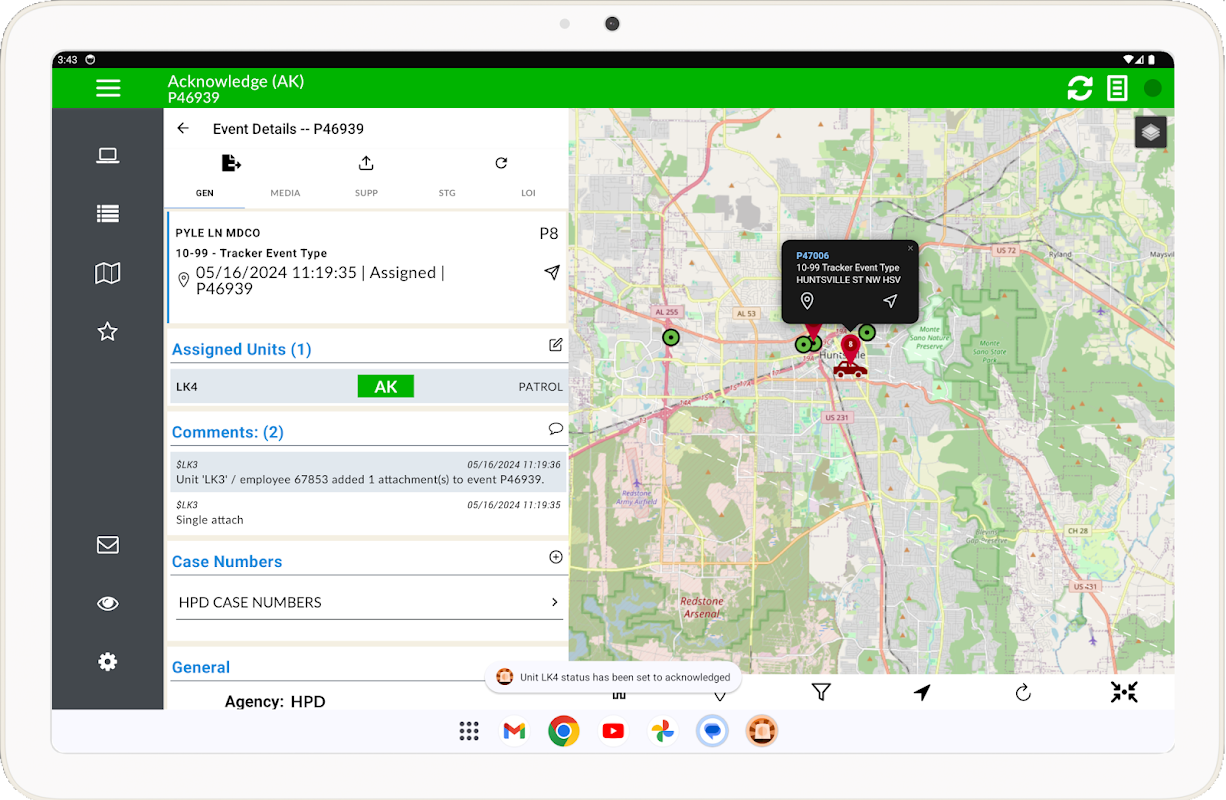Switch to the SUPP tab
This screenshot has height=800, width=1226.
coord(366,193)
